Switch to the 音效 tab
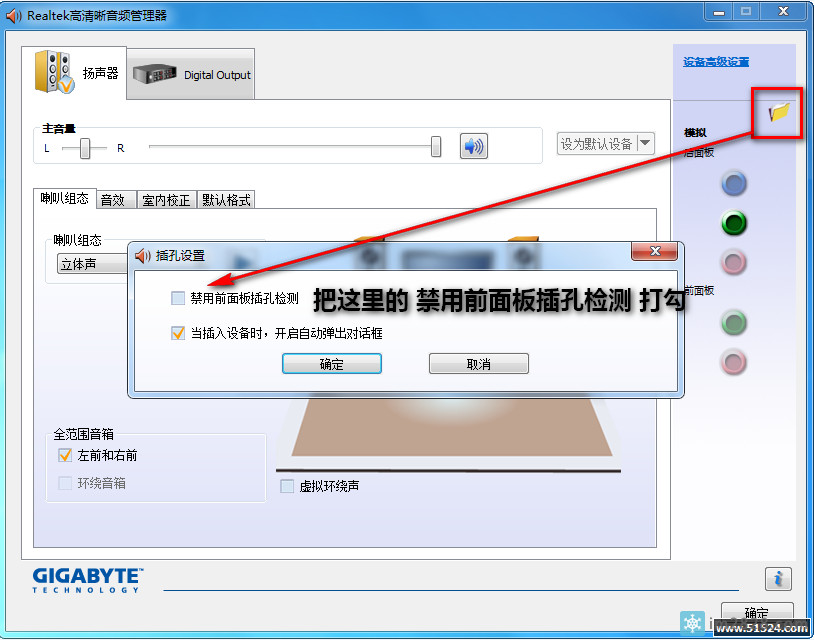Image resolution: width=815 pixels, height=641 pixels. click(x=115, y=199)
